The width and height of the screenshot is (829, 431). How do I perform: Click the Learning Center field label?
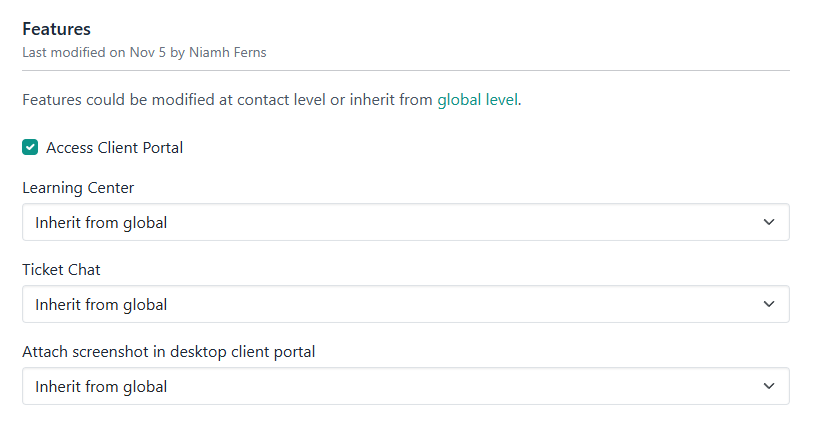[78, 187]
